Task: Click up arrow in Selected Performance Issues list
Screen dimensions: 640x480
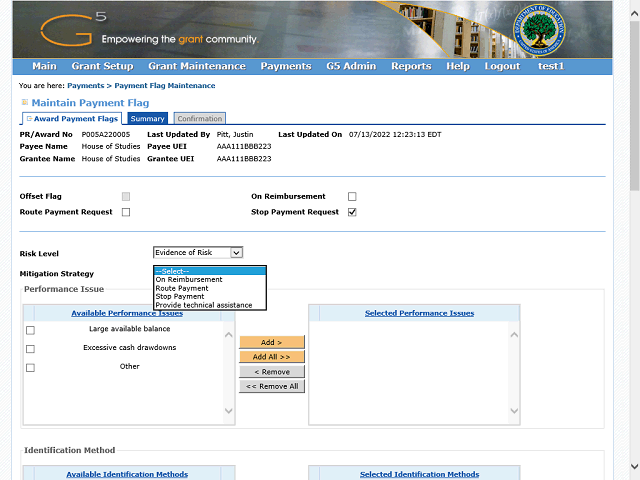Action: click(x=514, y=335)
